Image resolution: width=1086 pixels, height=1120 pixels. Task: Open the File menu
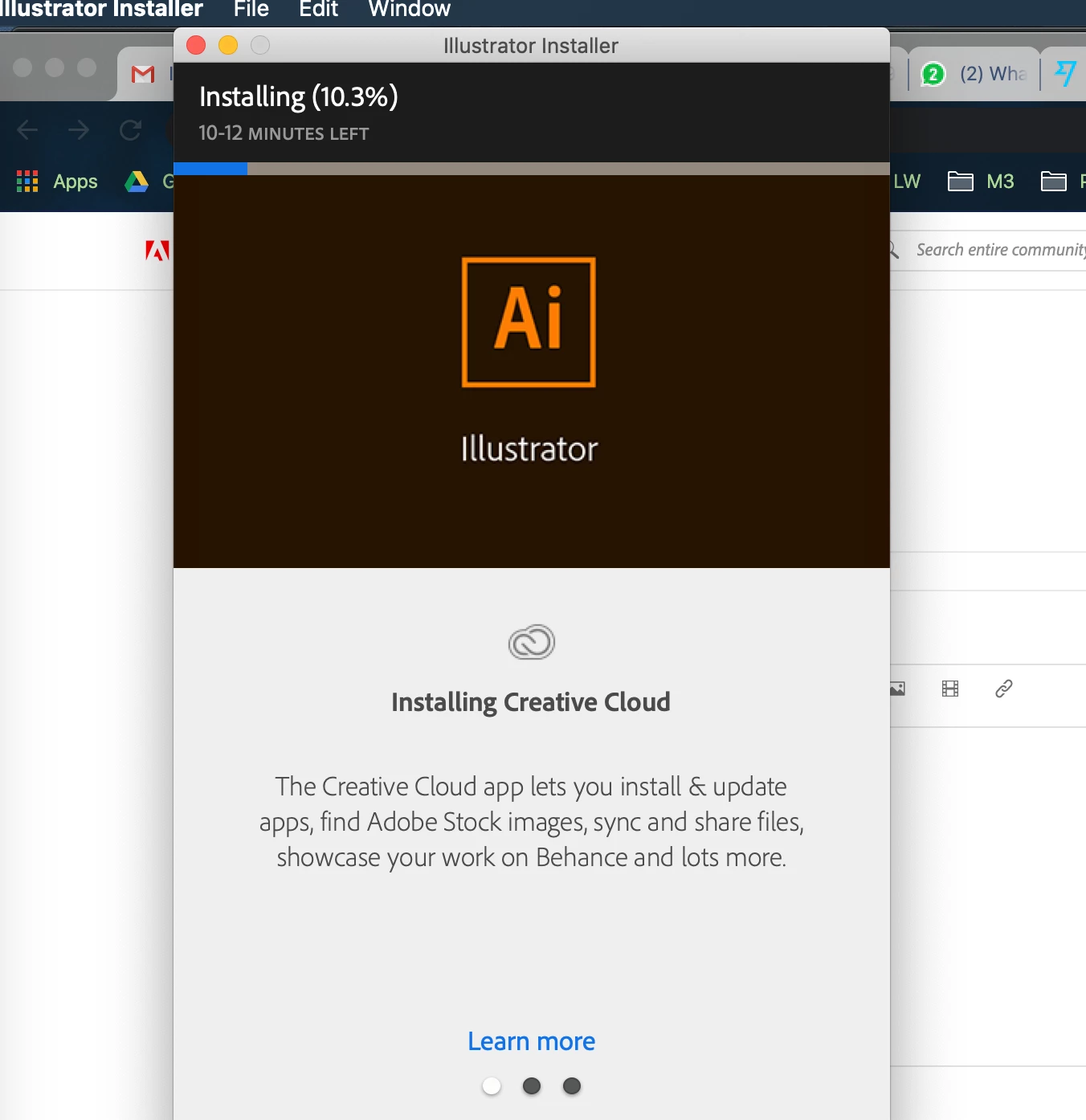[251, 10]
